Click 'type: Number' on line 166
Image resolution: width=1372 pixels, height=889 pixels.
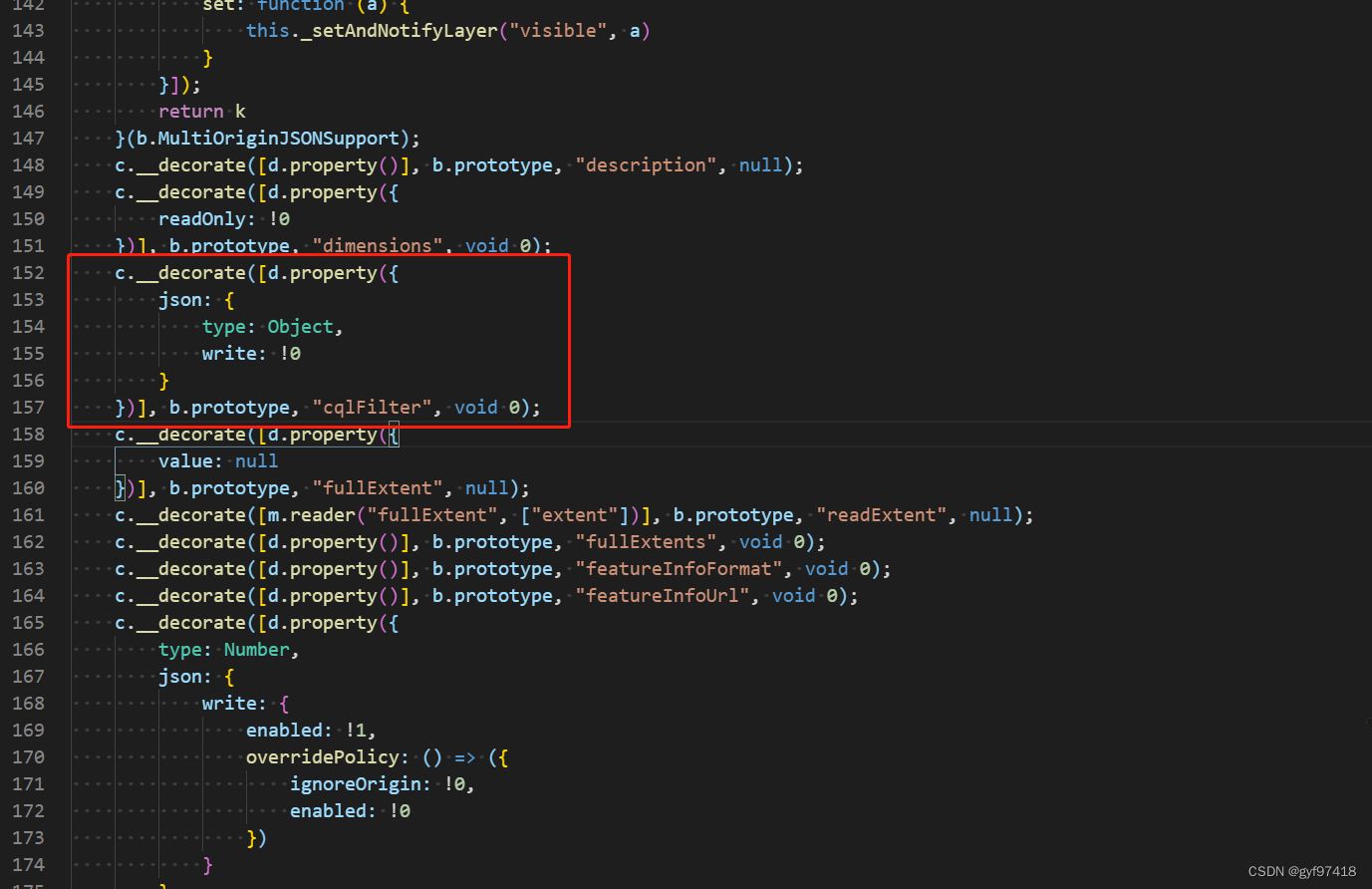224,650
